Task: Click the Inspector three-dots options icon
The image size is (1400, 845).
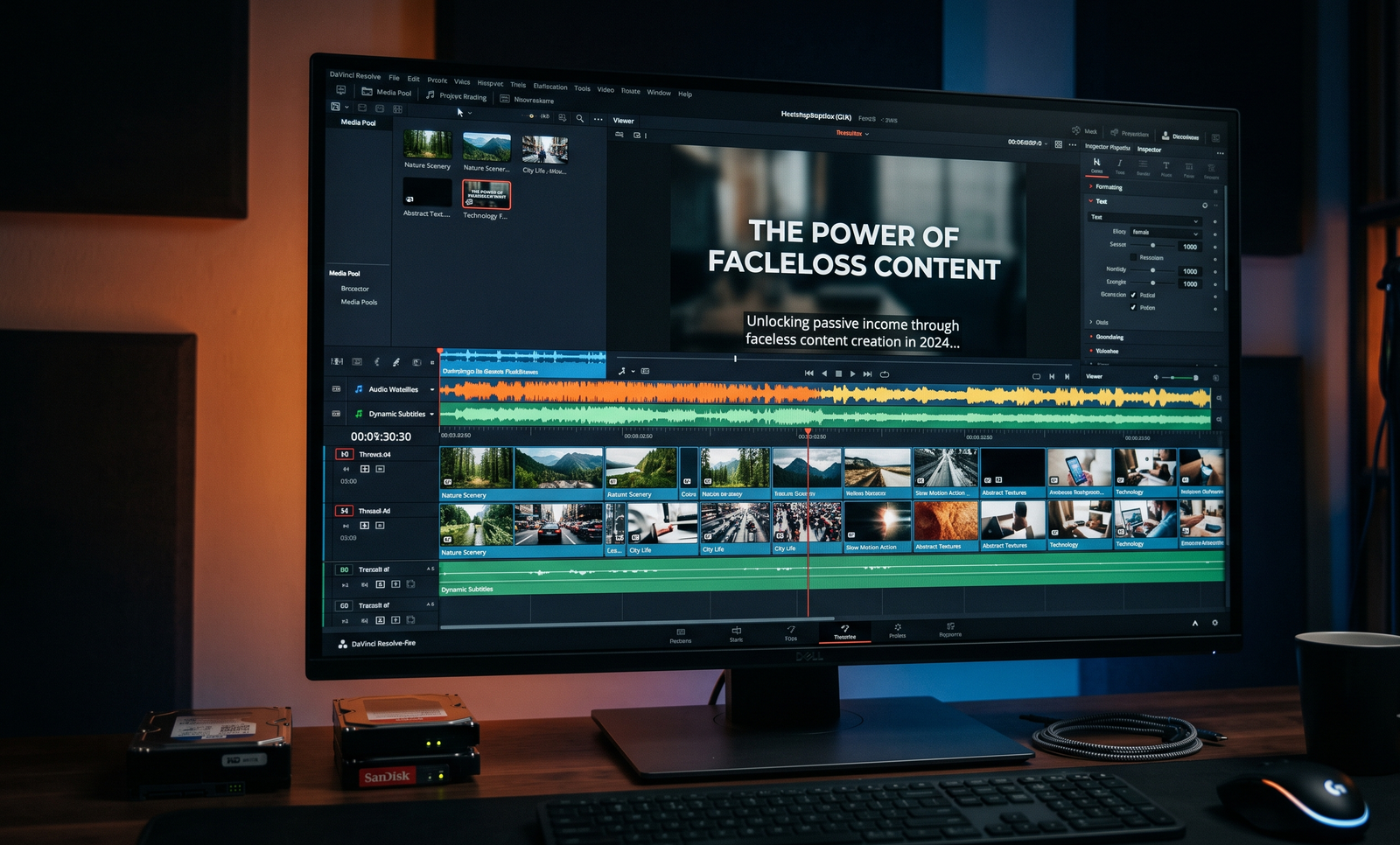Action: [x=1220, y=153]
